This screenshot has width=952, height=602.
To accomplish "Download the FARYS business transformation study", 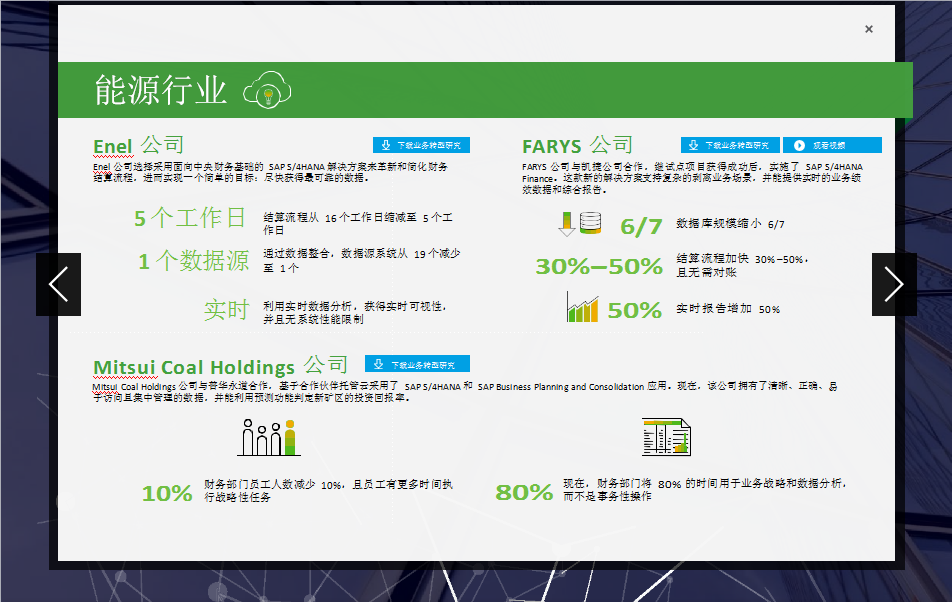I will (x=730, y=145).
